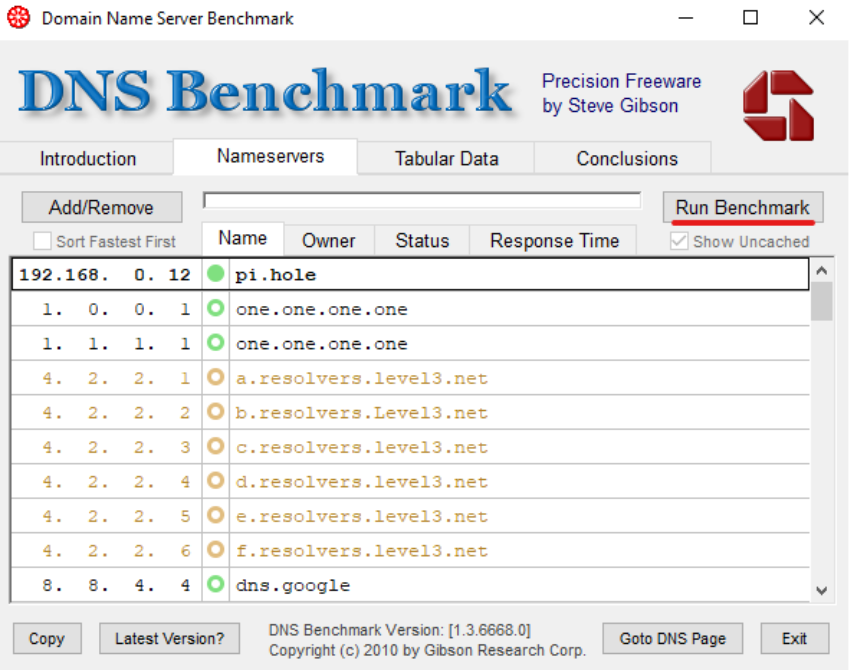This screenshot has height=670, width=849.
Task: Select the 1.1.1.1 IP address
Action: pos(116,343)
